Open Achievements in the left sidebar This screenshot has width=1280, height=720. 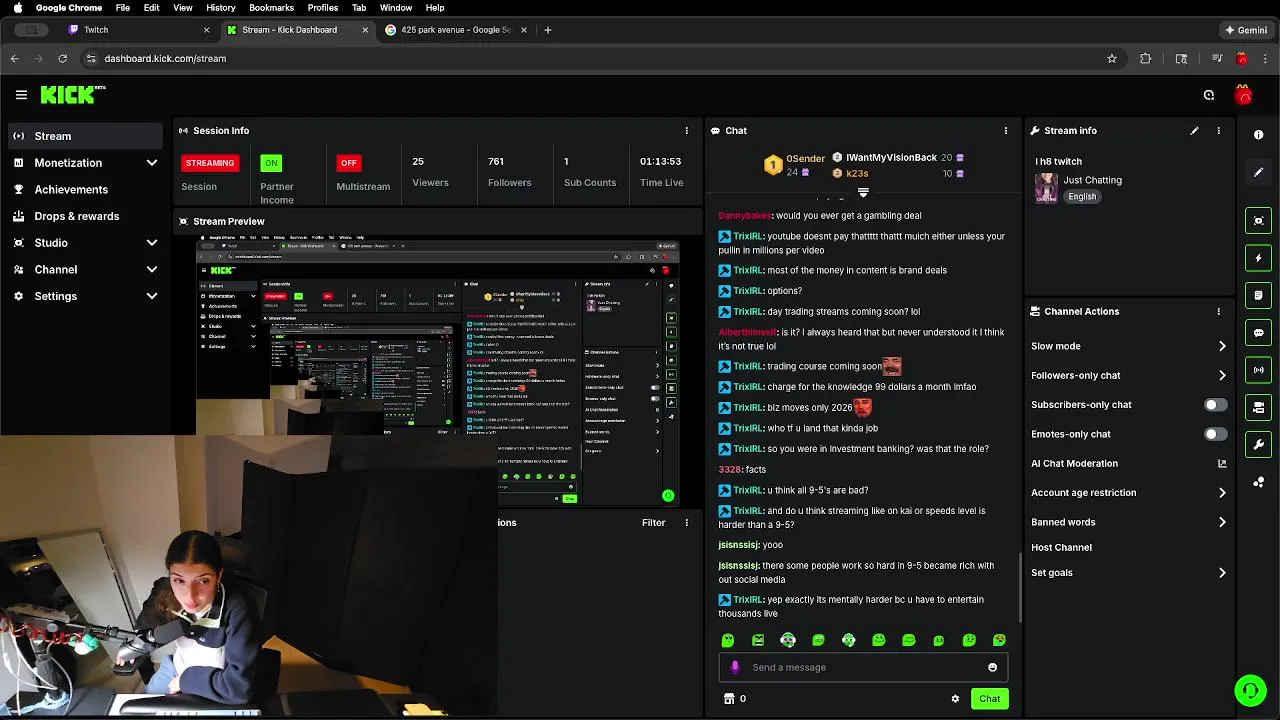[x=84, y=189]
